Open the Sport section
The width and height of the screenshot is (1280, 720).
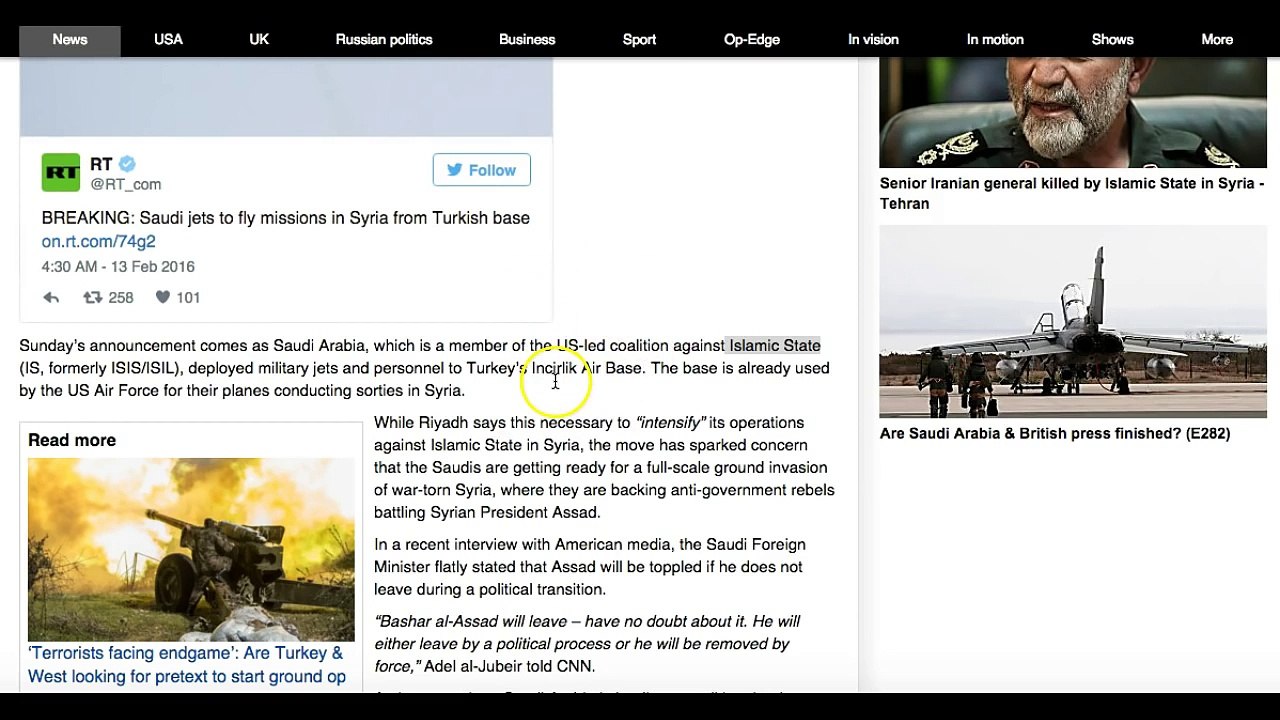[639, 39]
